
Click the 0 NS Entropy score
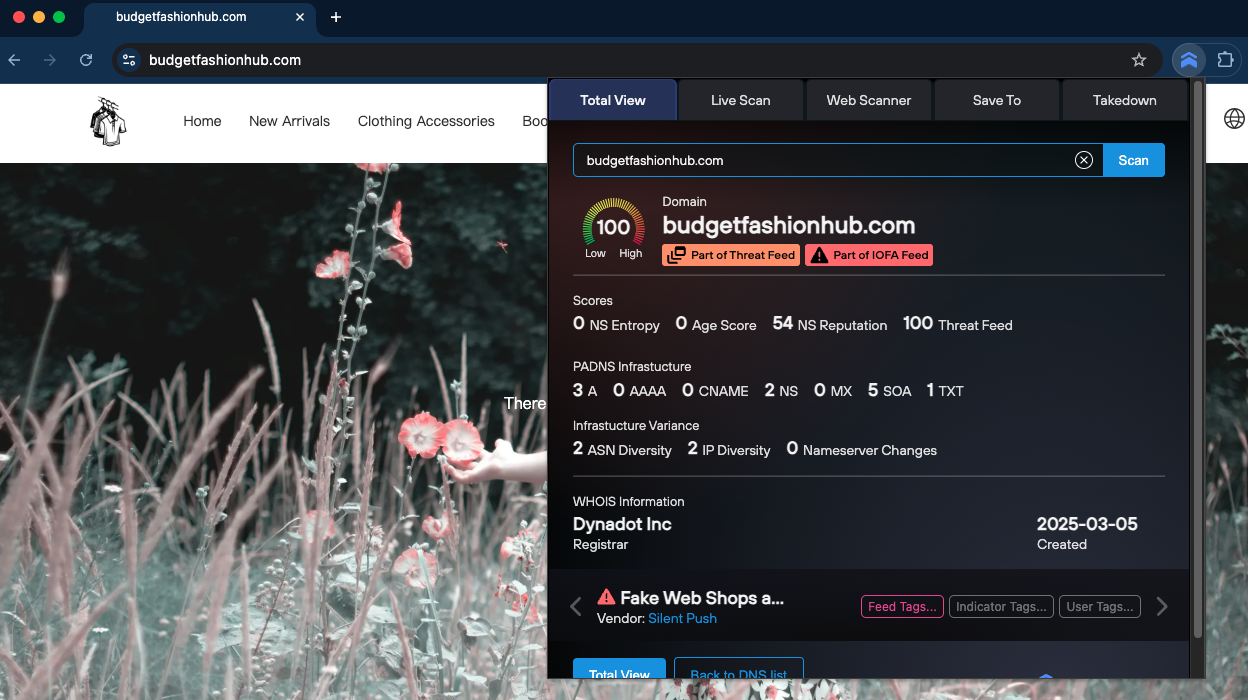pos(616,324)
